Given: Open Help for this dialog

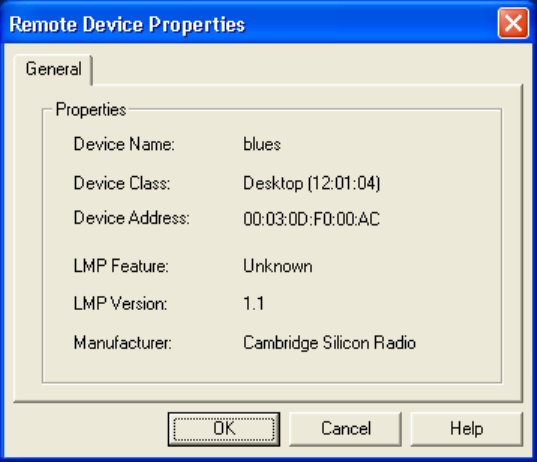Looking at the screenshot, I should (x=466, y=429).
